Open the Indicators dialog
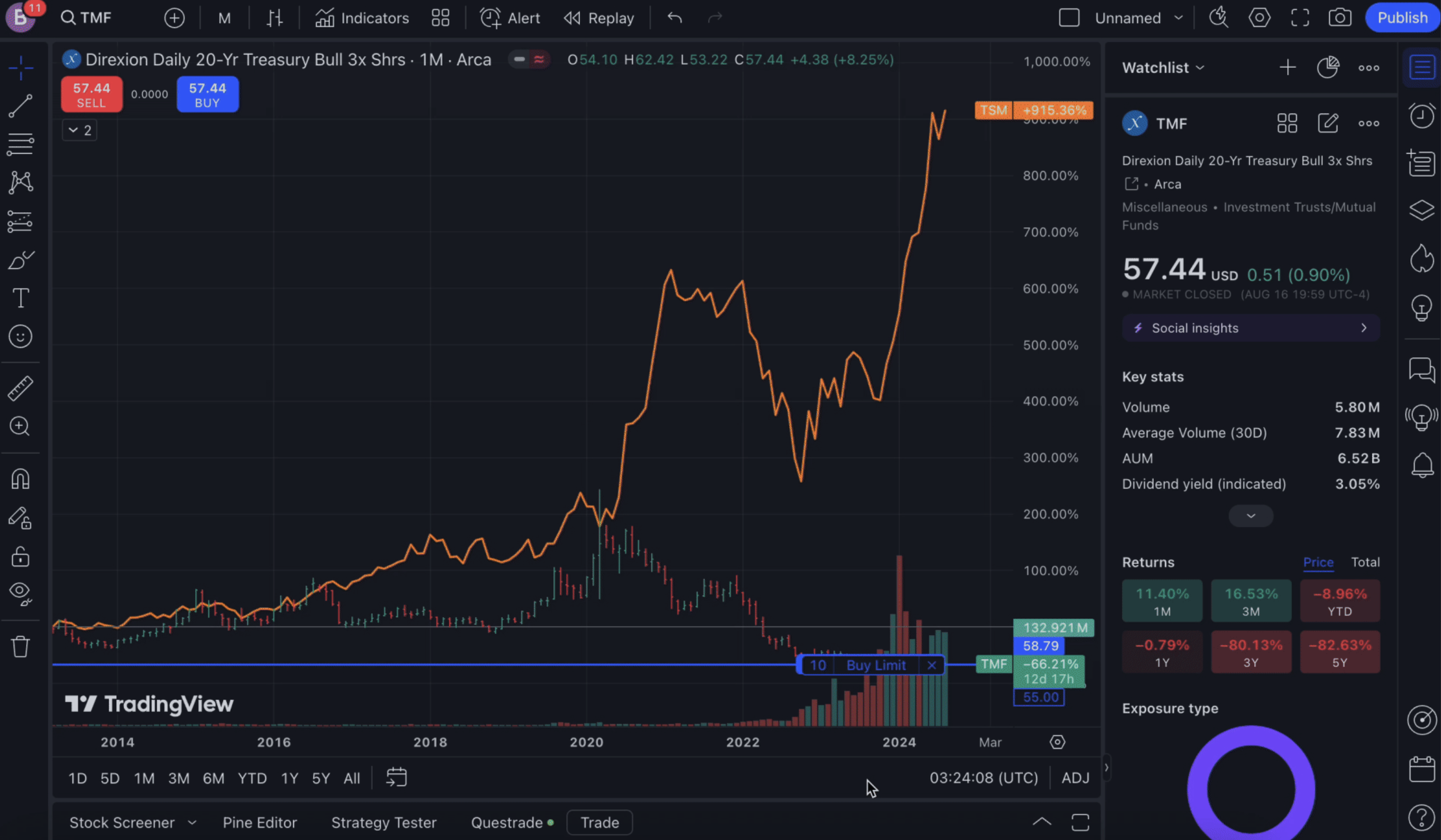 [x=361, y=18]
